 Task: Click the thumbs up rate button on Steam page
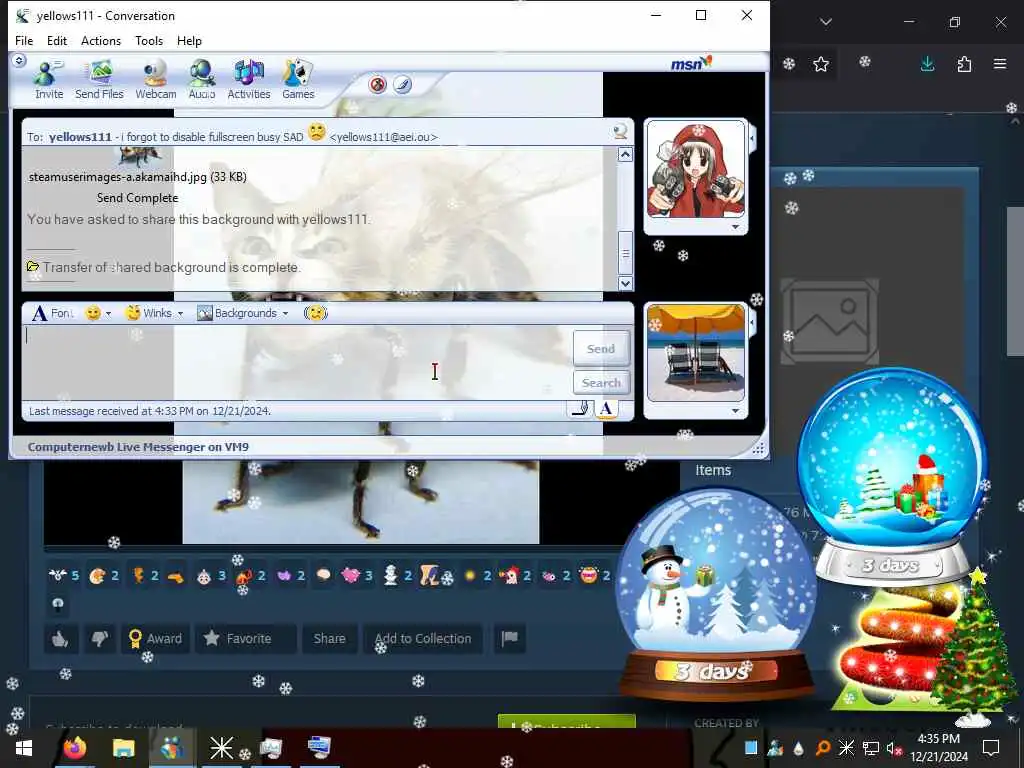61,639
